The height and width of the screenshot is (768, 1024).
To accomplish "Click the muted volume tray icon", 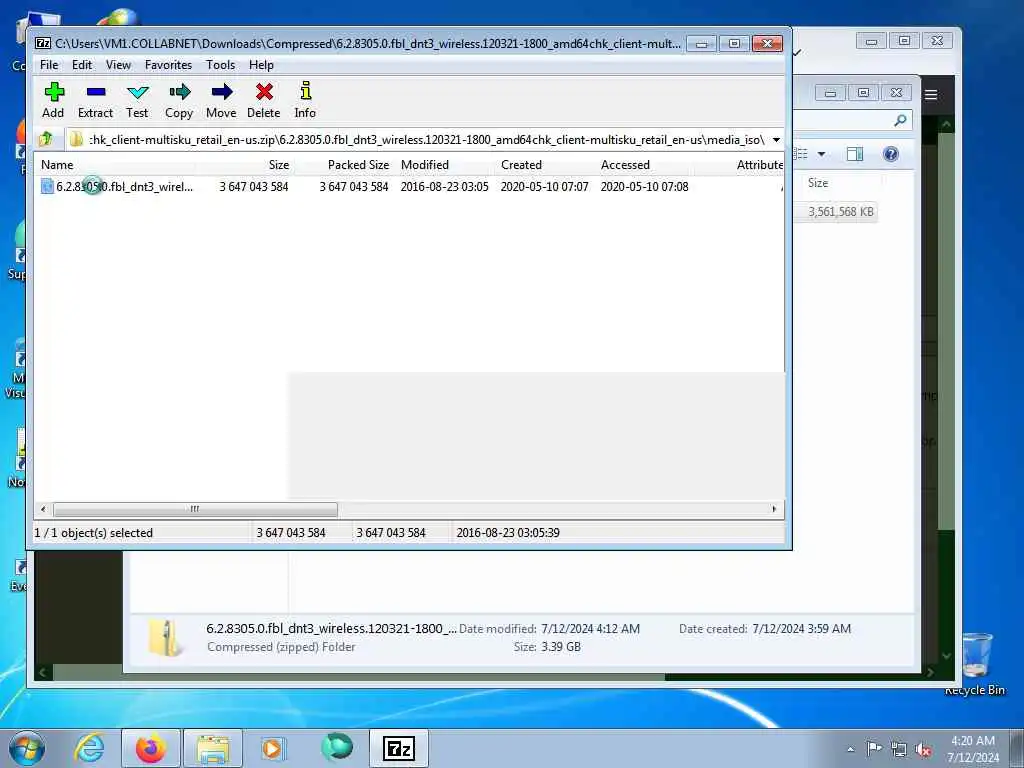I will [x=923, y=749].
